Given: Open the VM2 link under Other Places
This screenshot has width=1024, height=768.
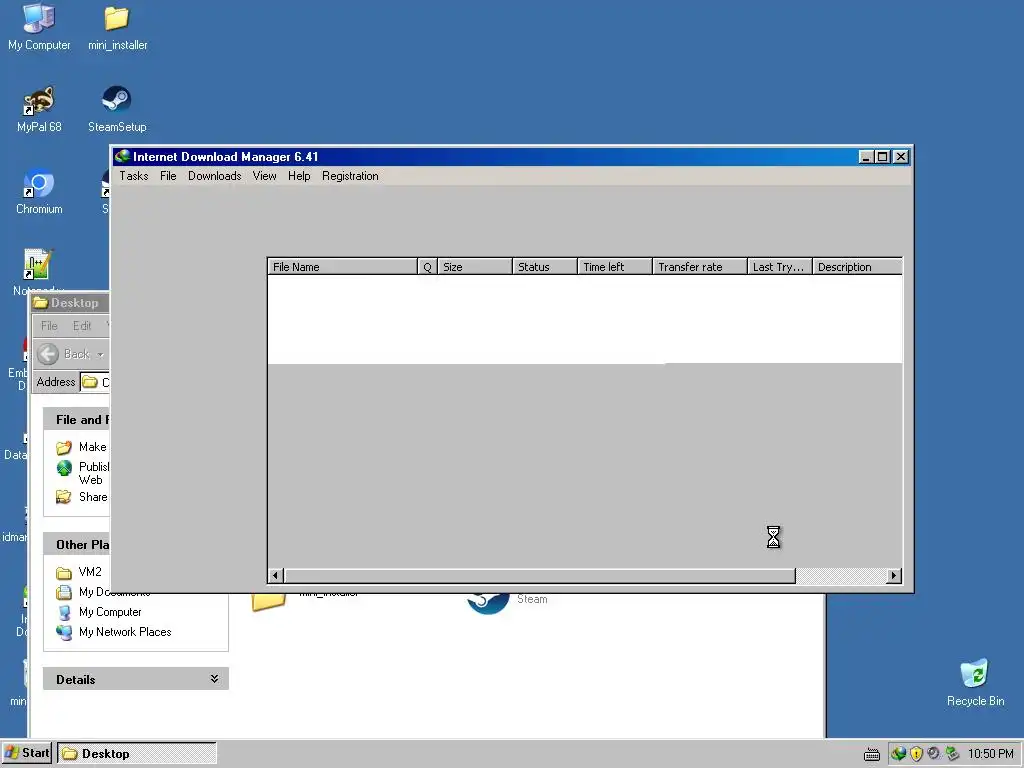Looking at the screenshot, I should click(x=90, y=572).
